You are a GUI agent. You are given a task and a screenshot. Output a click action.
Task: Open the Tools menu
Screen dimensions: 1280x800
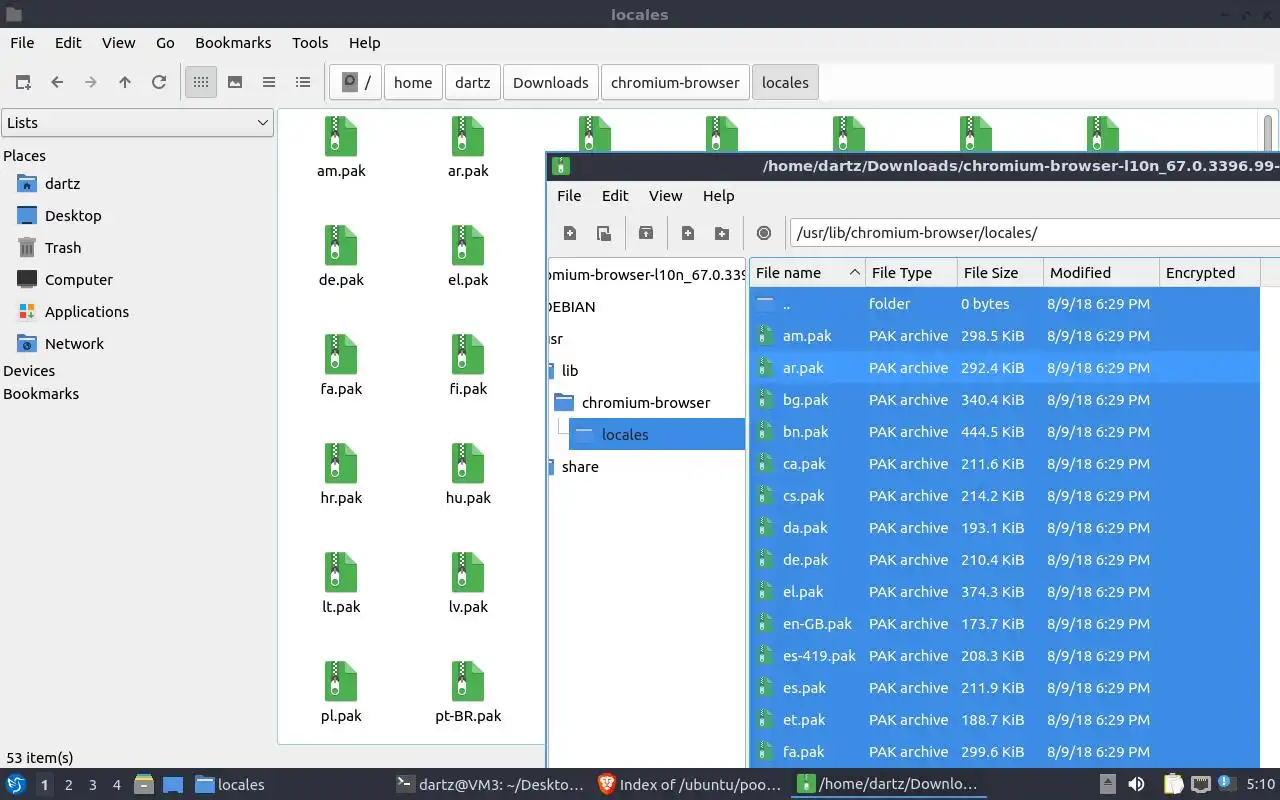310,43
